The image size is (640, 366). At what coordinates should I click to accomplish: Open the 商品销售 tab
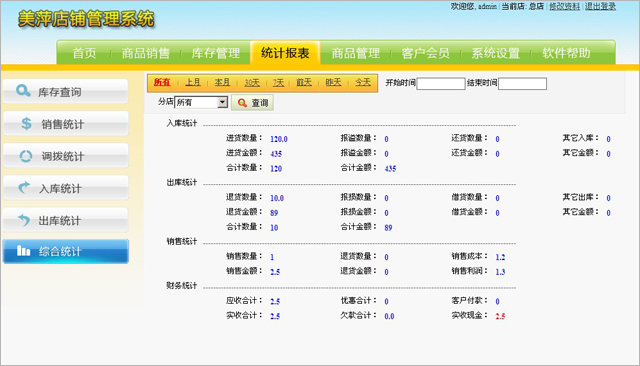(x=145, y=53)
